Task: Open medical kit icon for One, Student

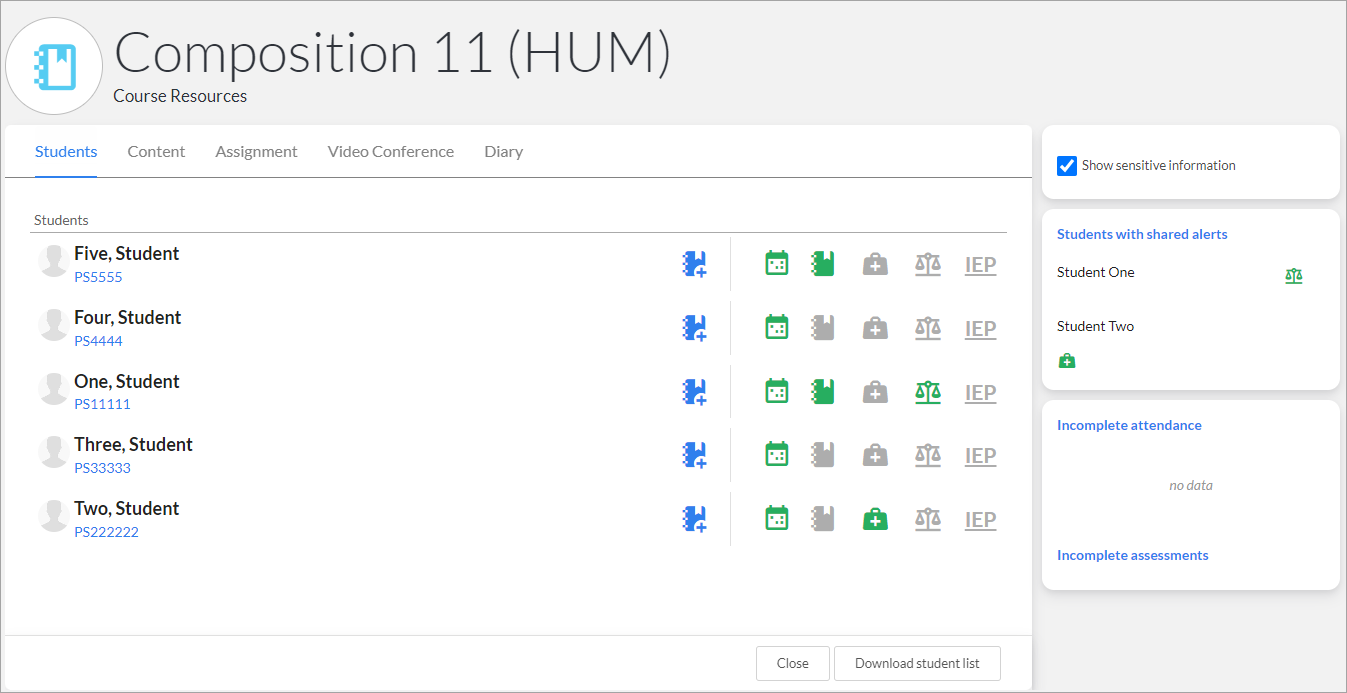Action: pyautogui.click(x=875, y=392)
